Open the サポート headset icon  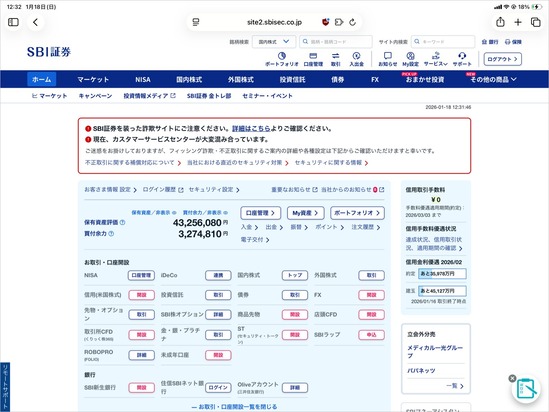462,59
